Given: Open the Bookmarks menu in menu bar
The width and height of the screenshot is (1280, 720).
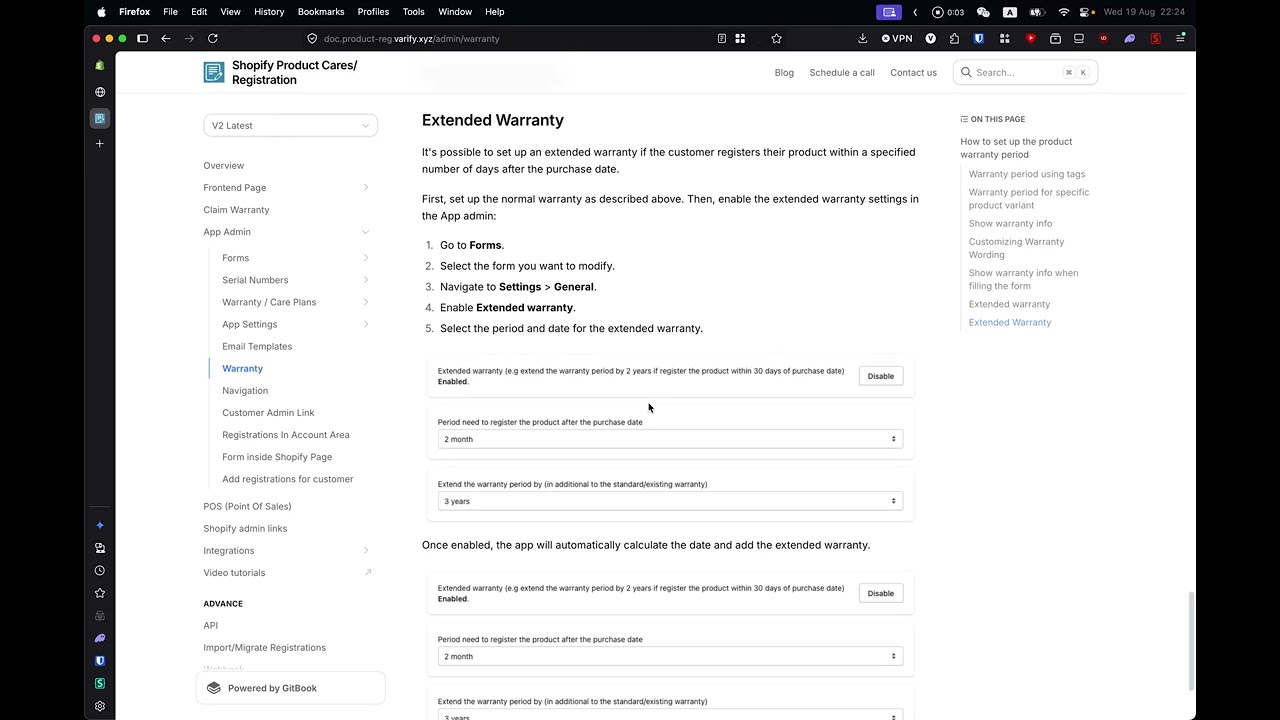Looking at the screenshot, I should pyautogui.click(x=321, y=12).
